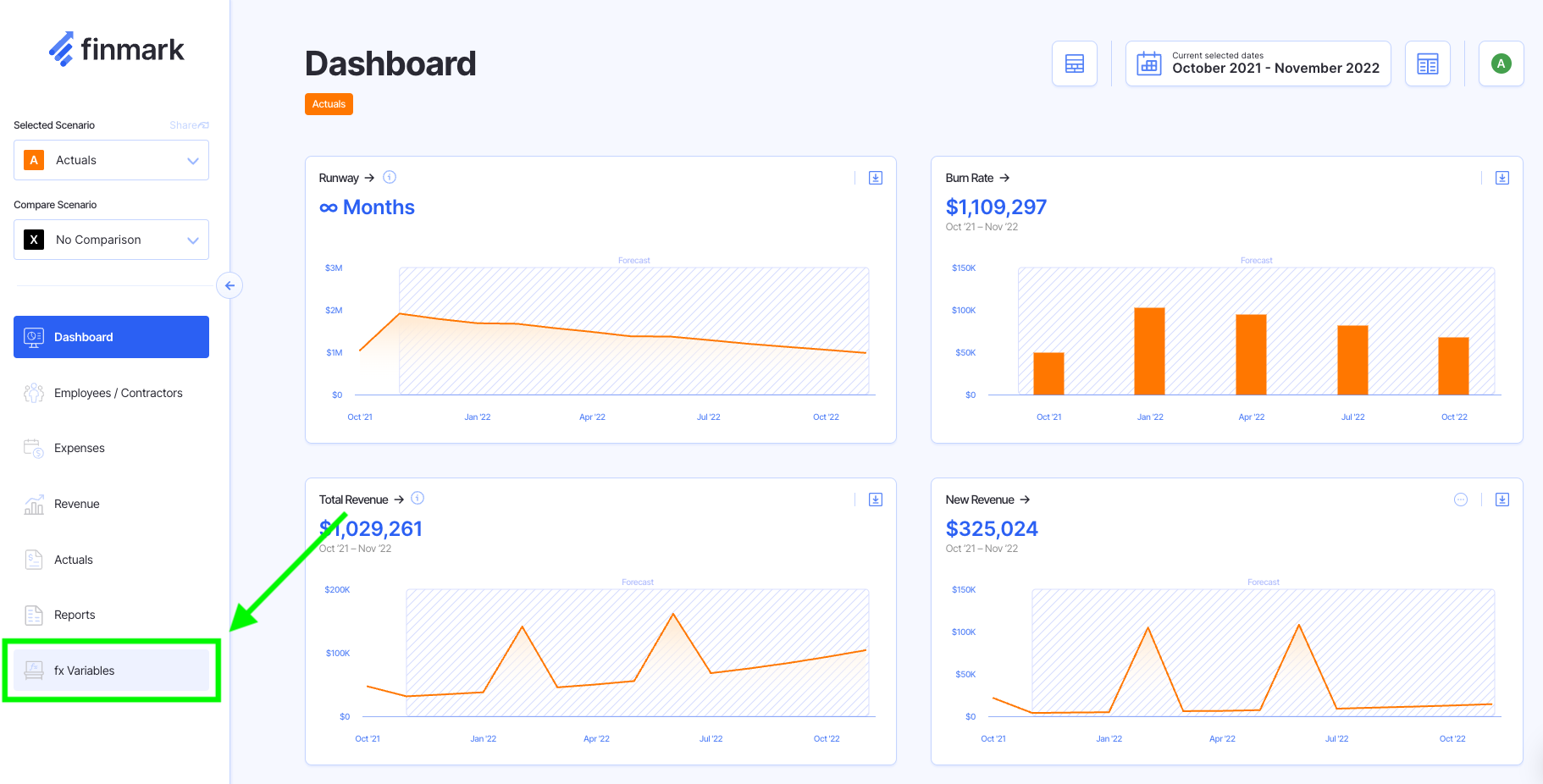Open the user avatar A menu
The image size is (1543, 784).
pyautogui.click(x=1501, y=63)
